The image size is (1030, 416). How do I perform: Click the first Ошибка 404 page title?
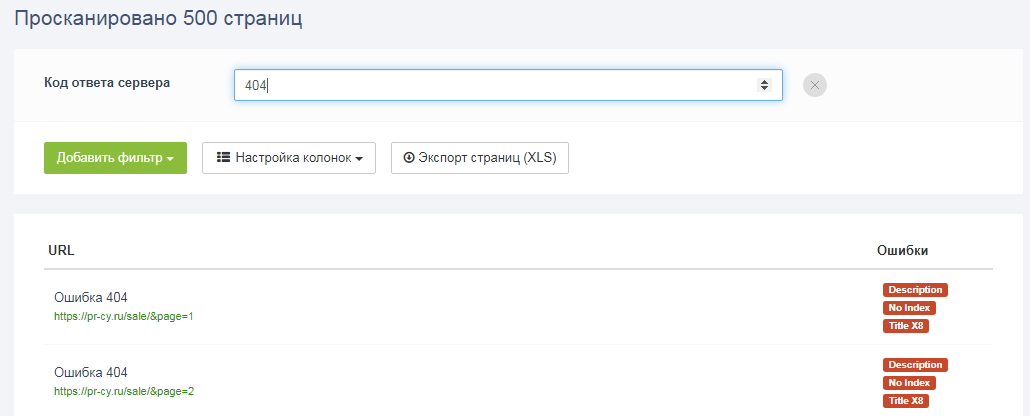91,297
